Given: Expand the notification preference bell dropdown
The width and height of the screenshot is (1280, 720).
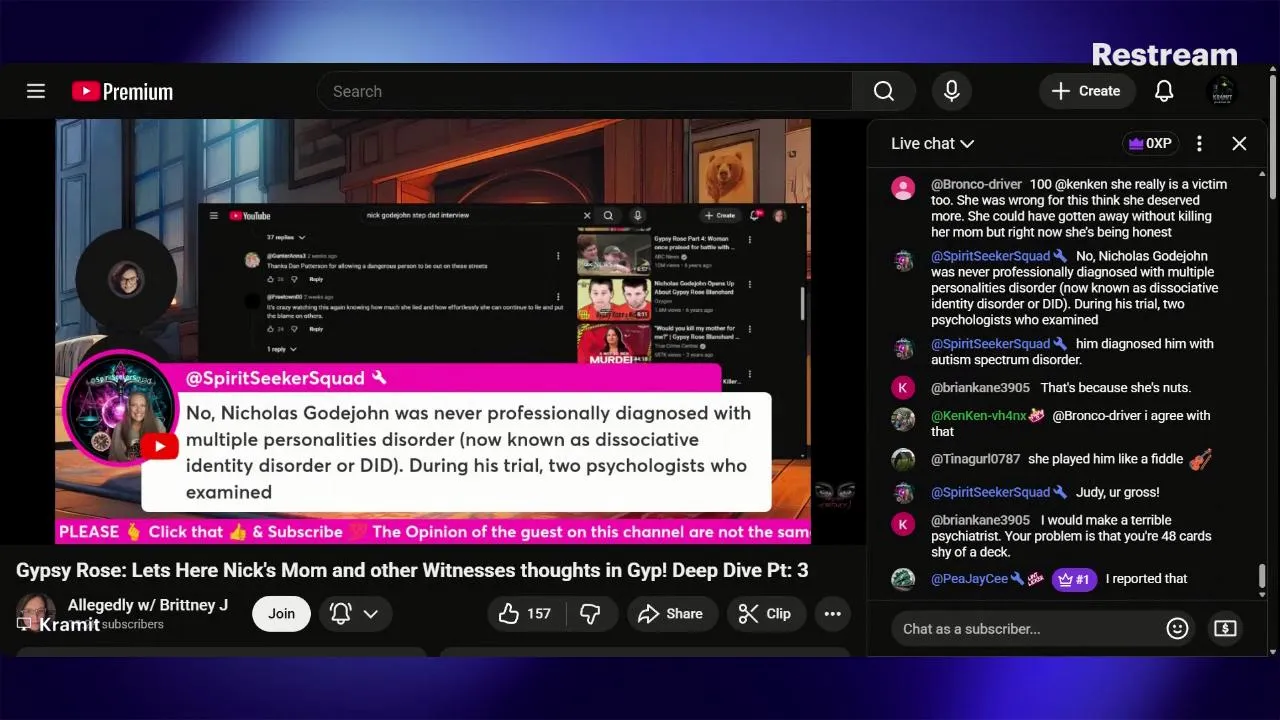Looking at the screenshot, I should tap(354, 614).
